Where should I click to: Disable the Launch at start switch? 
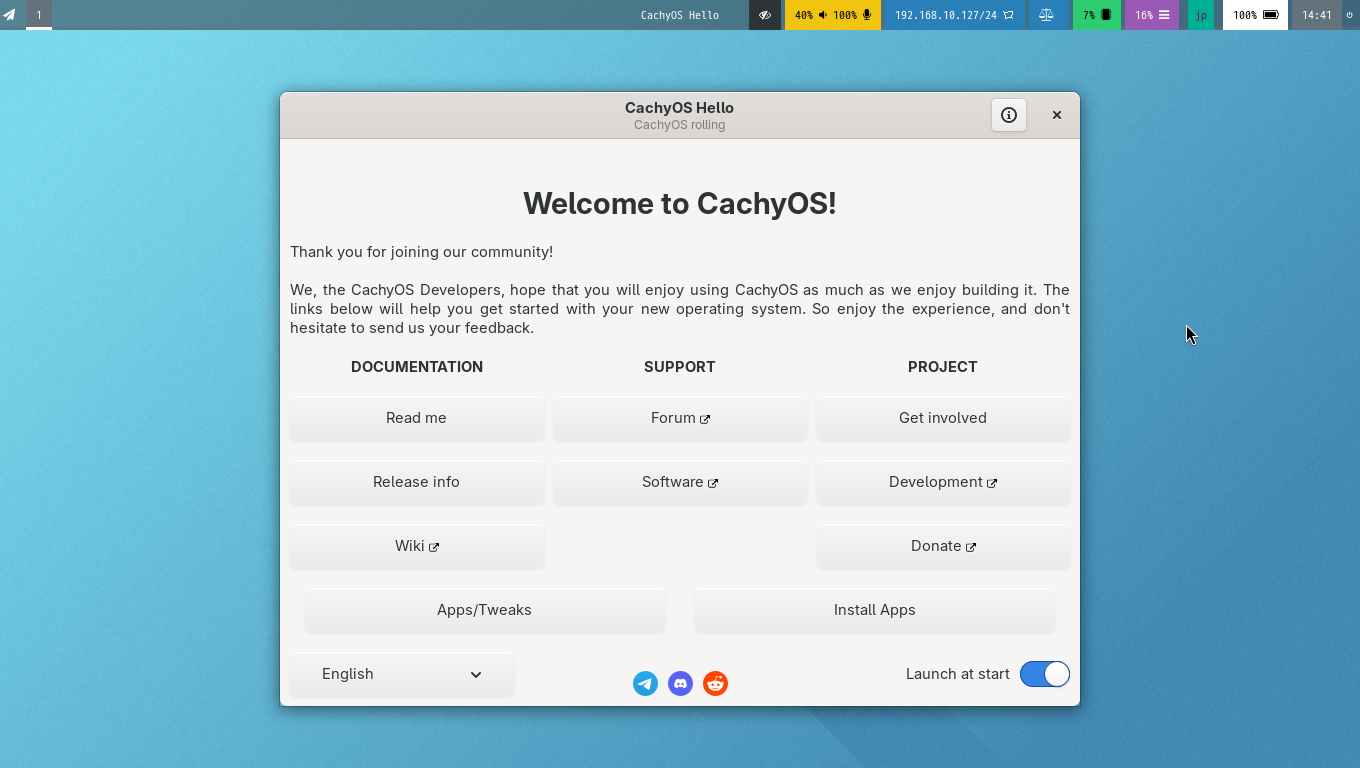[x=1045, y=674]
